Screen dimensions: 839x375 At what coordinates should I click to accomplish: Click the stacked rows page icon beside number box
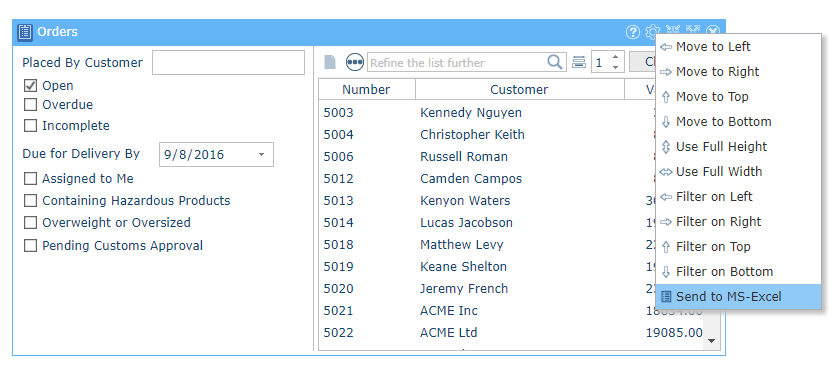click(578, 62)
